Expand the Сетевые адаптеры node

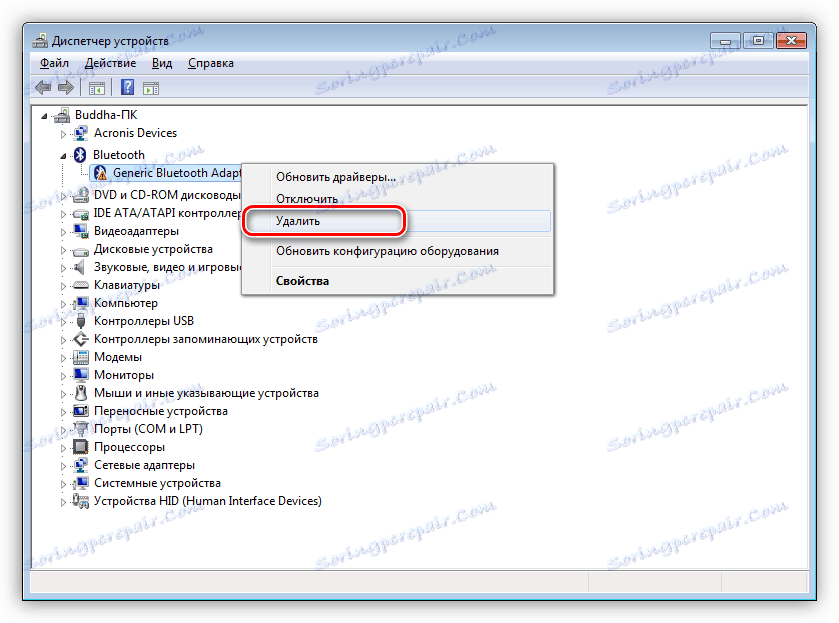pos(63,466)
